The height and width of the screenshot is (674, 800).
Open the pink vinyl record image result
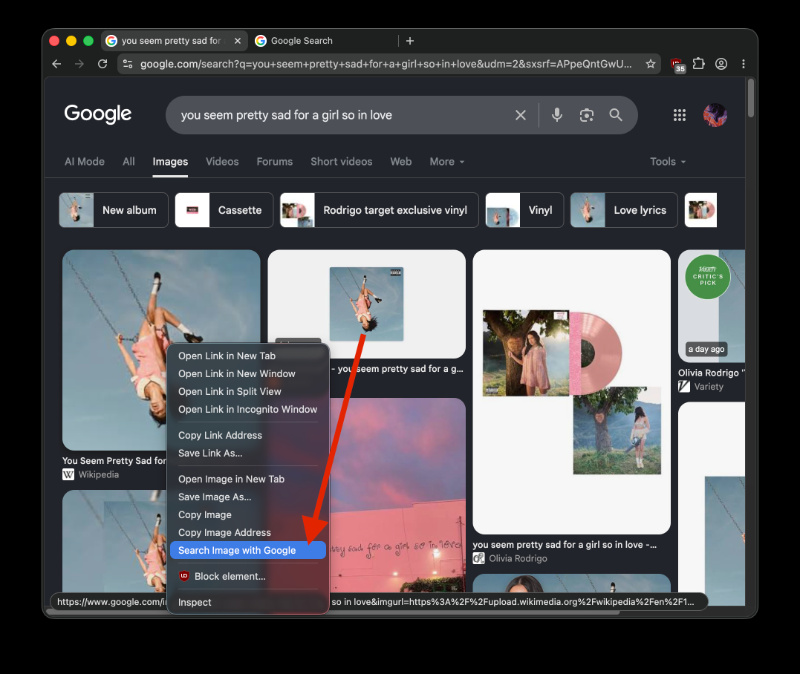click(x=571, y=392)
